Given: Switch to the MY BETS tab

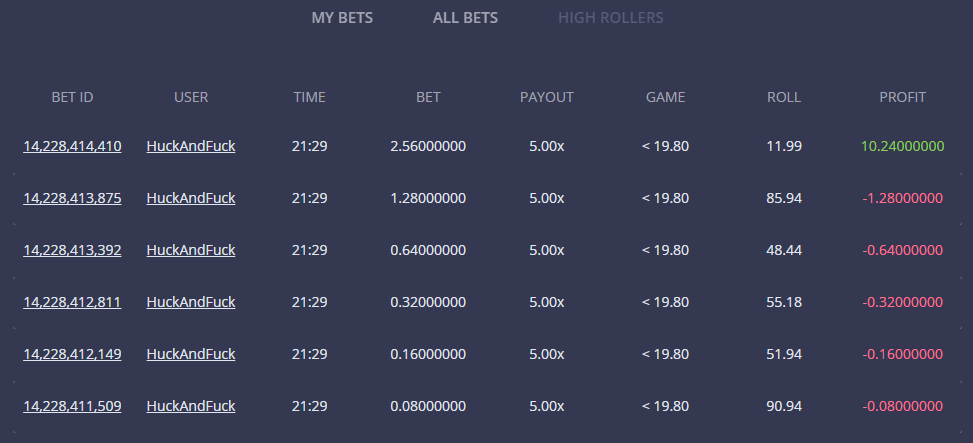Looking at the screenshot, I should click(342, 17).
